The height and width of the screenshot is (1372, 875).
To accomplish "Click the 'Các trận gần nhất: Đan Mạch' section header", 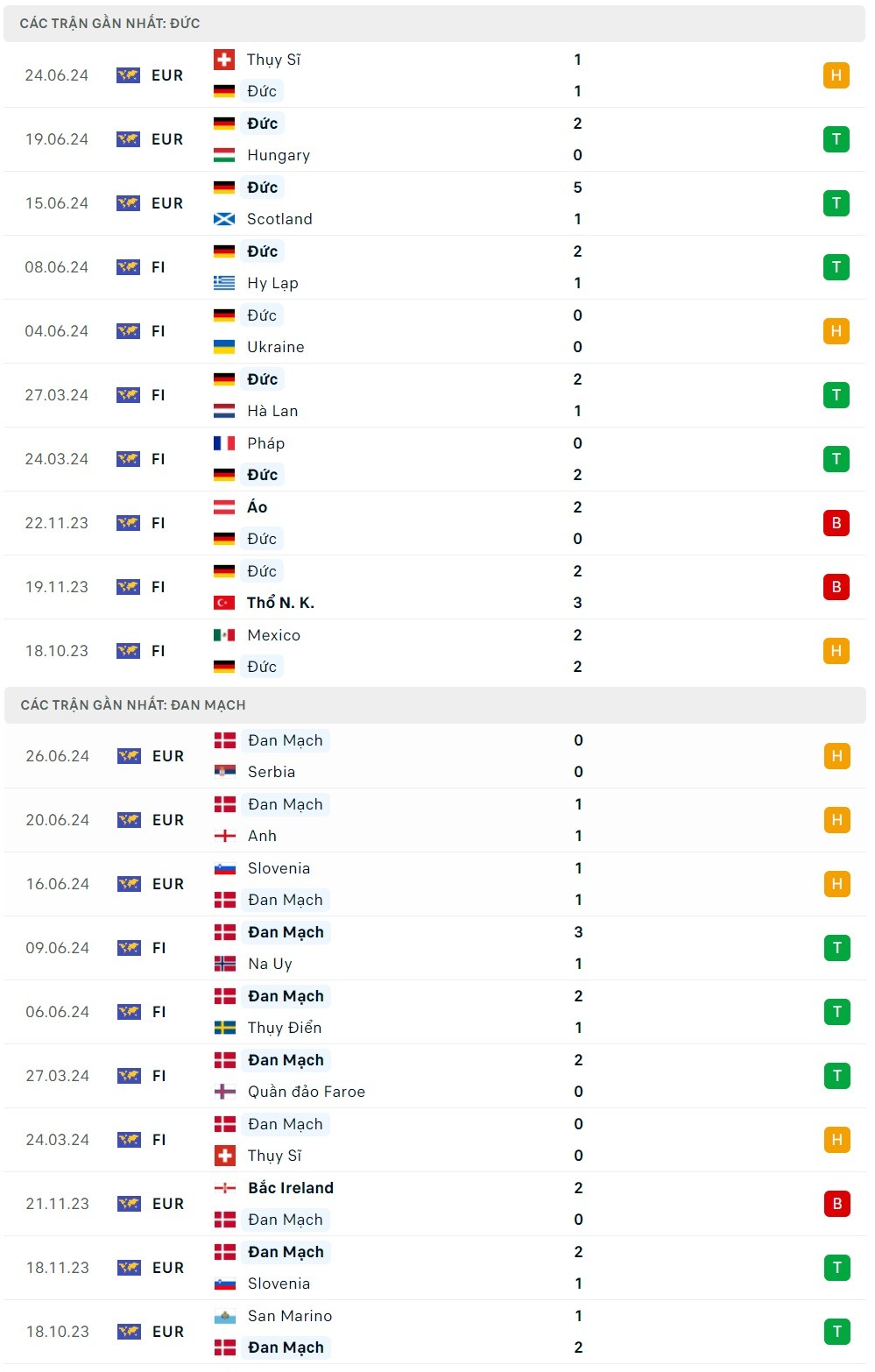I will point(133,705).
